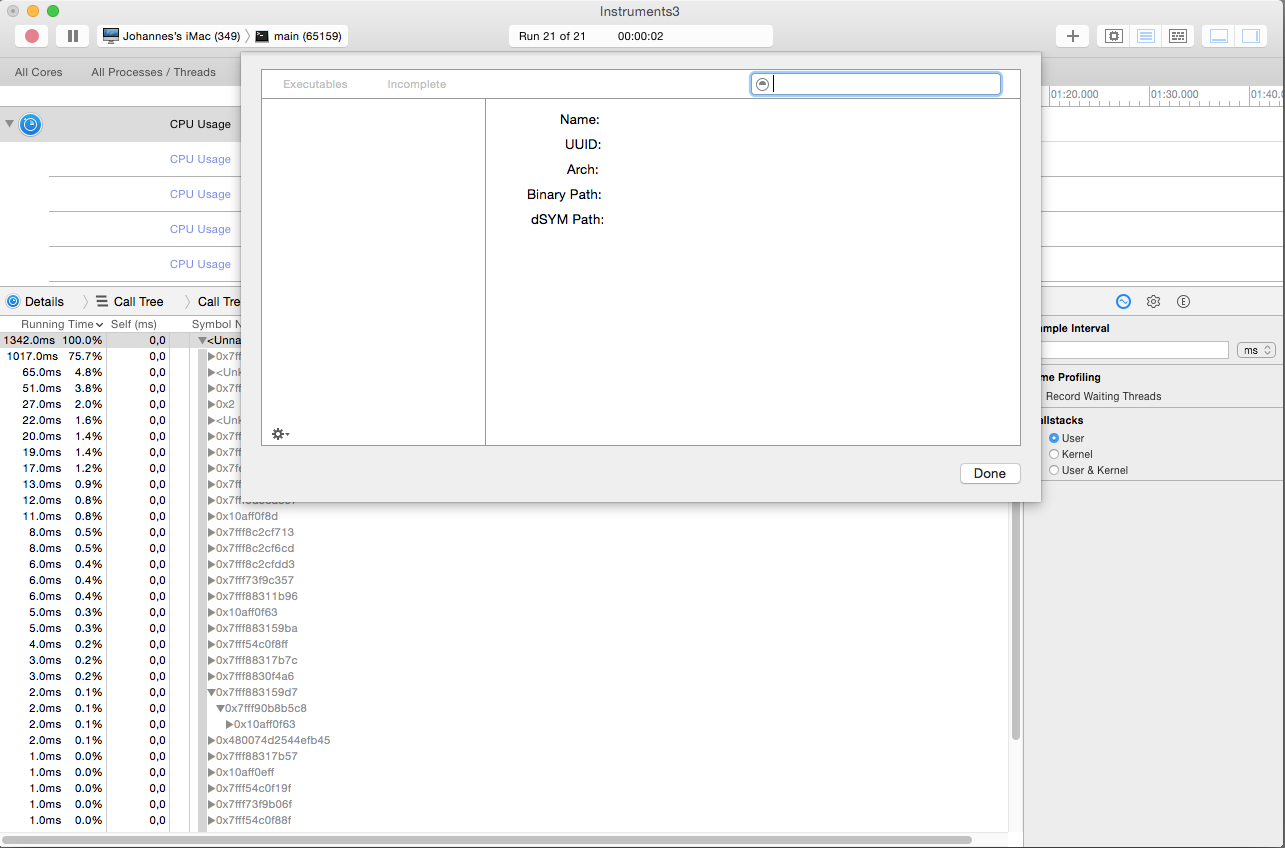Click the Run 21 of 21 status display
Viewport: 1285px width, 848px height.
[x=641, y=36]
